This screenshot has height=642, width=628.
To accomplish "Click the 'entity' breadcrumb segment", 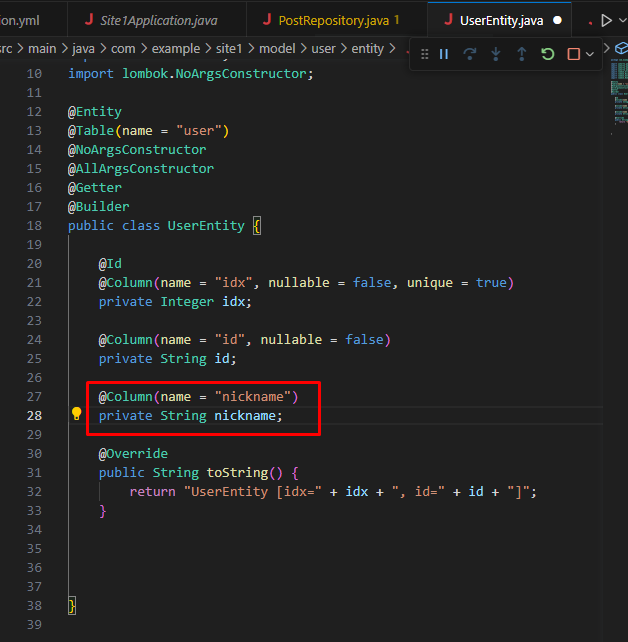I will click(368, 49).
